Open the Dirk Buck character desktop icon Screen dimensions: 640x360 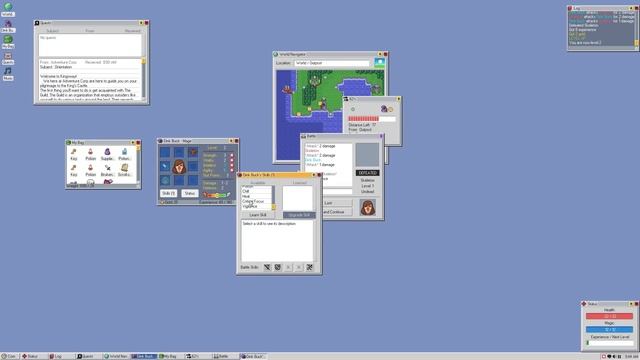[8, 26]
